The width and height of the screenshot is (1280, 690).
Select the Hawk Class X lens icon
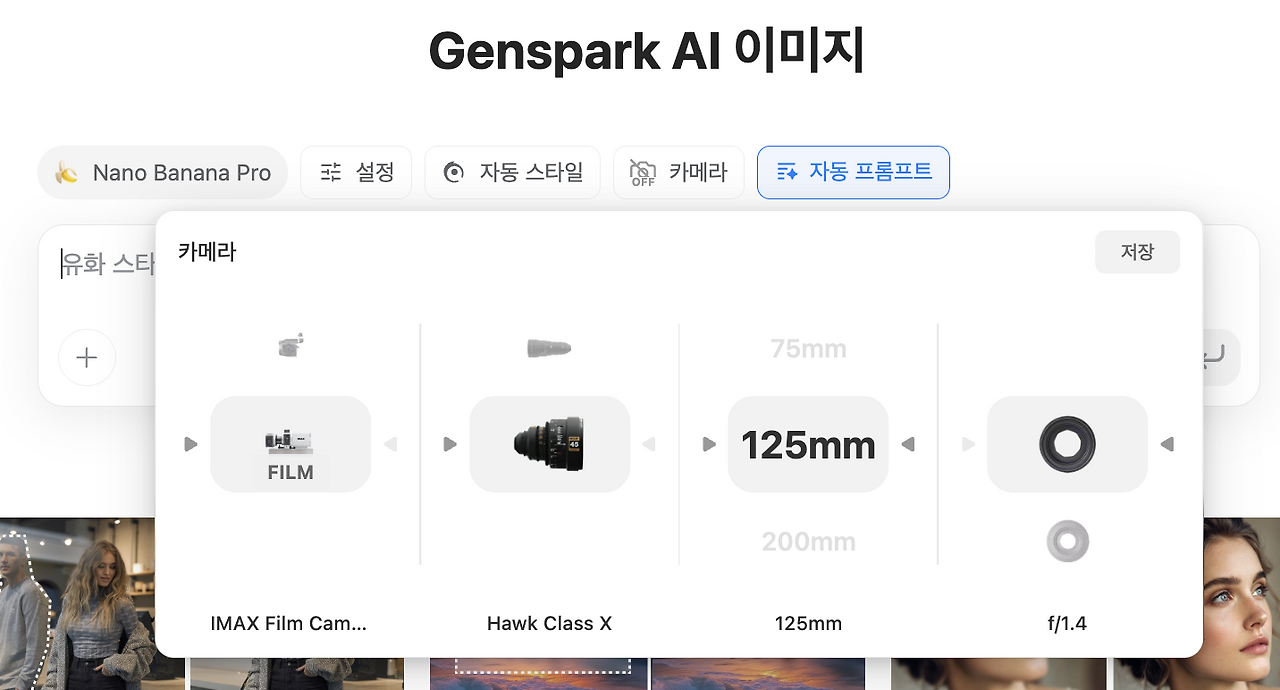coord(549,444)
